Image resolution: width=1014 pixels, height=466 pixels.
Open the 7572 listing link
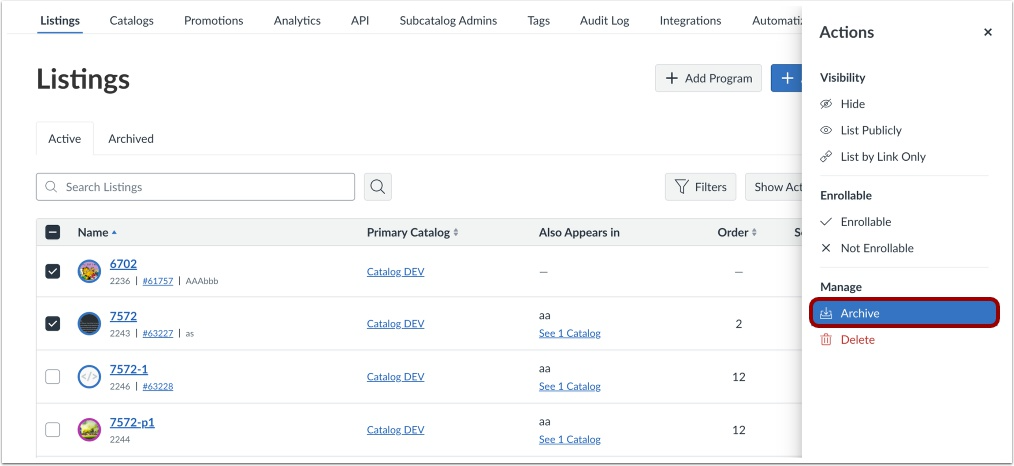click(x=123, y=317)
